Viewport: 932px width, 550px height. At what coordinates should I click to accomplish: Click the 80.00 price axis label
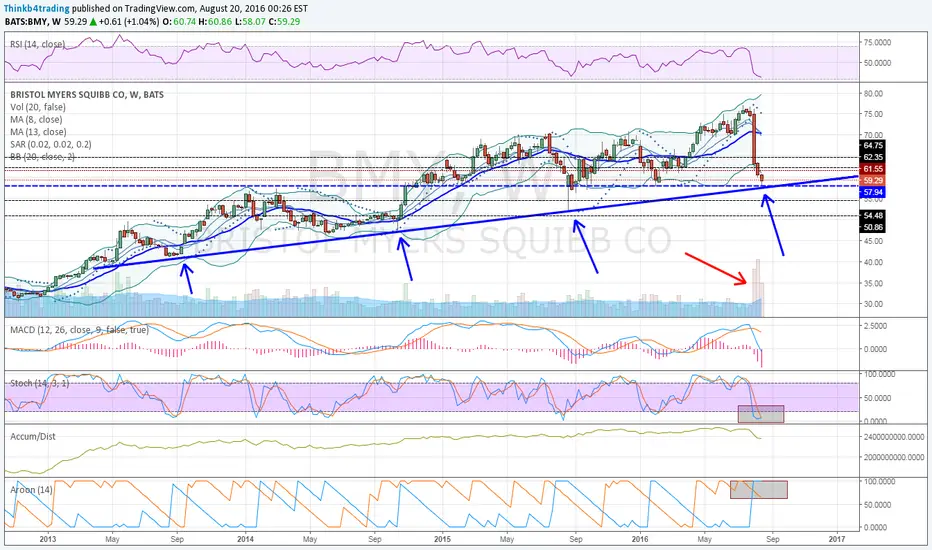(x=873, y=93)
